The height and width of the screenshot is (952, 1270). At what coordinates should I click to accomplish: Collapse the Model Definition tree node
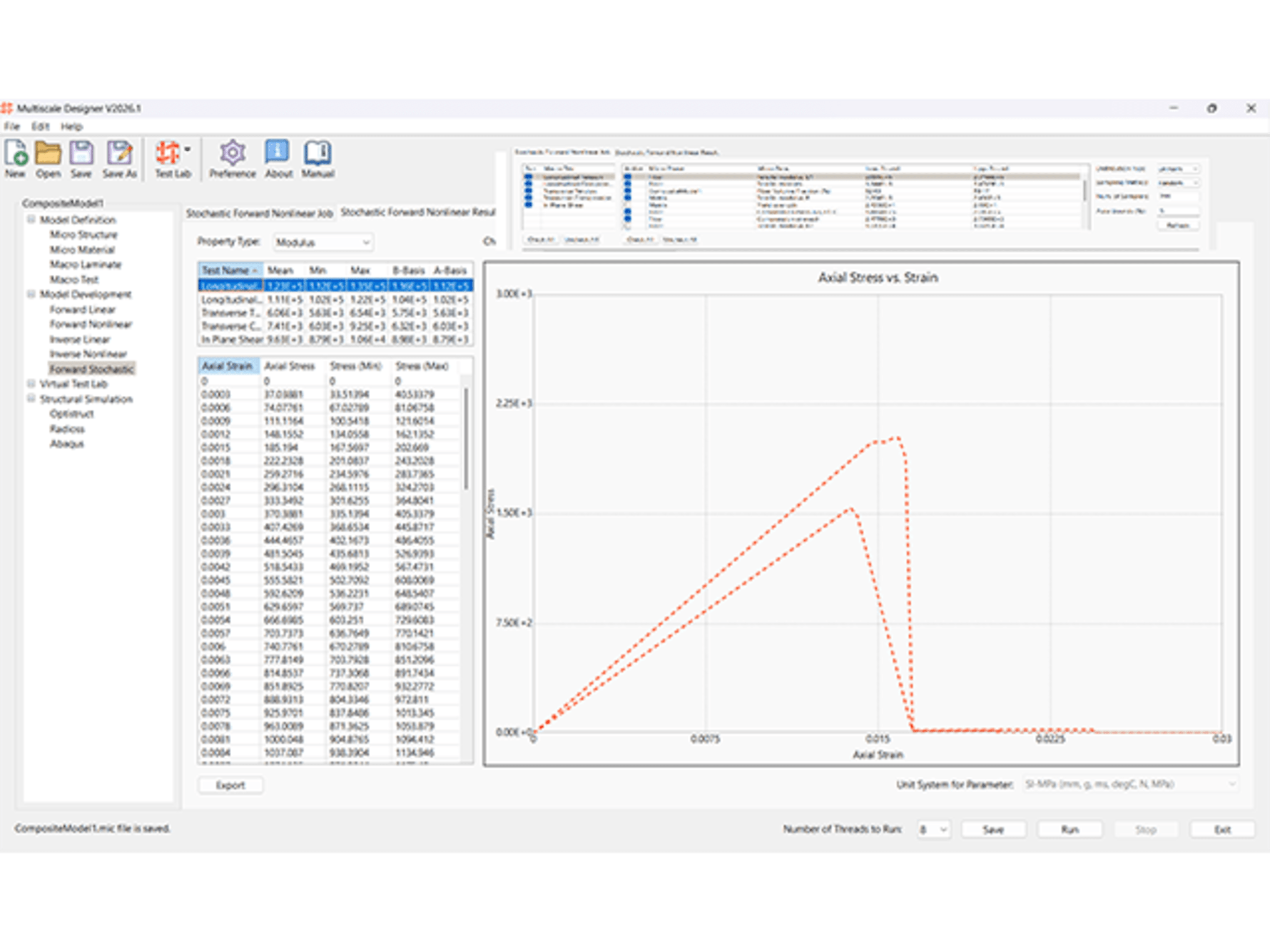point(31,219)
